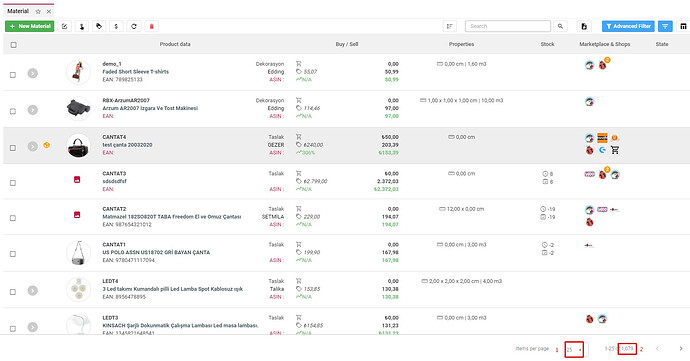
Task: Click the column layout icon at far right
Action: pyautogui.click(x=683, y=26)
